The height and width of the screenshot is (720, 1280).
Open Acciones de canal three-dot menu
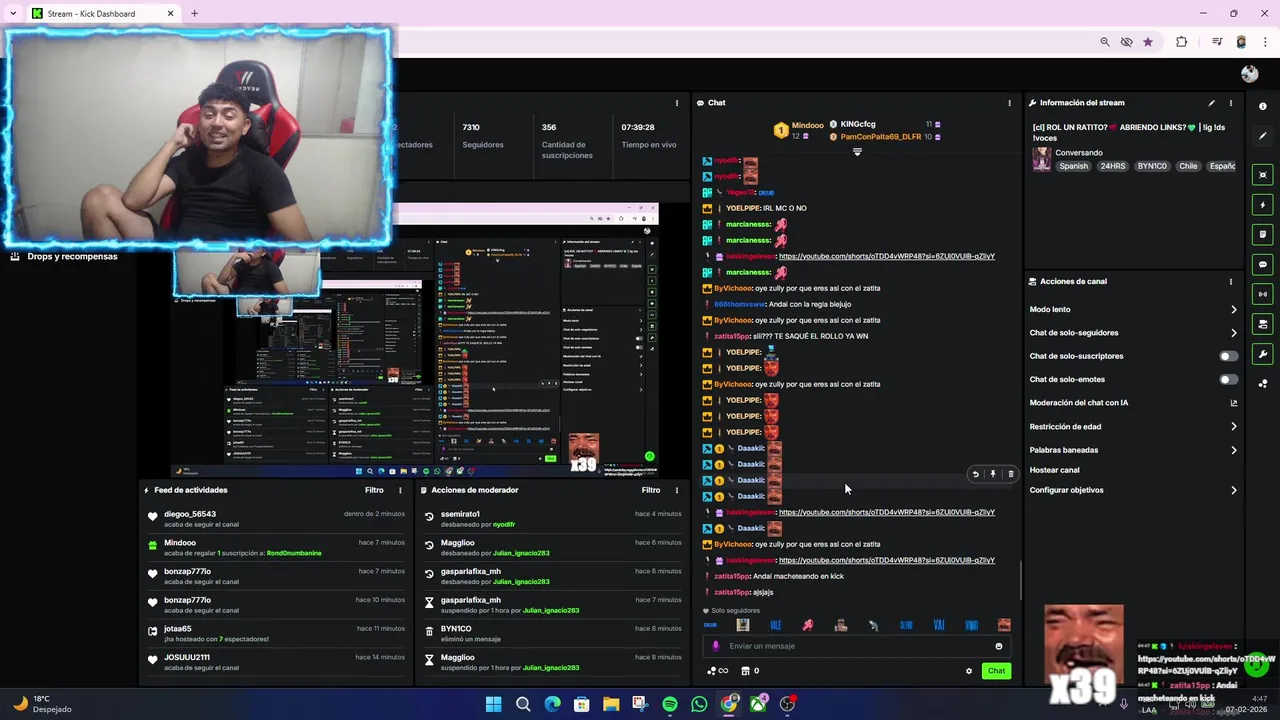click(x=1231, y=282)
